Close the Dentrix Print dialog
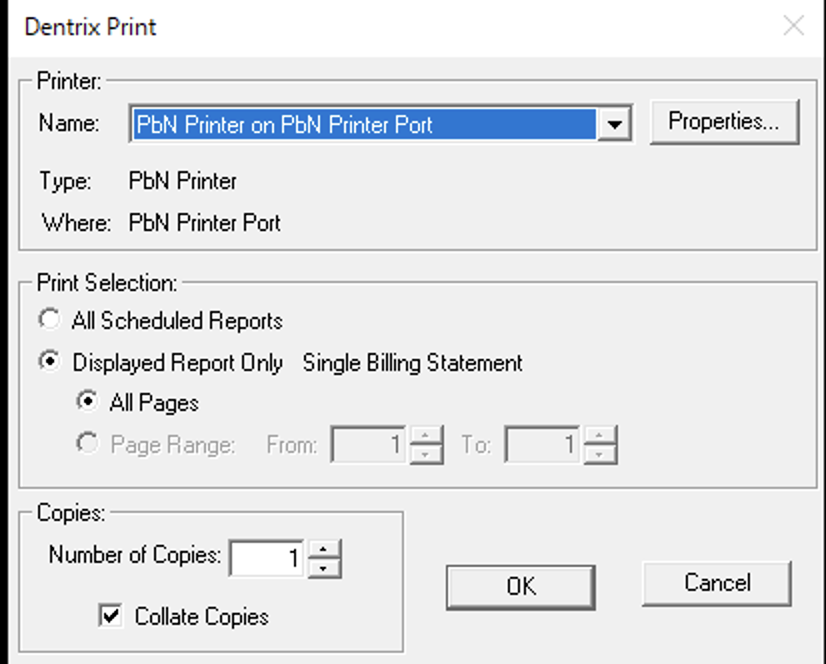Screen dimensions: 826x664 coord(793,25)
